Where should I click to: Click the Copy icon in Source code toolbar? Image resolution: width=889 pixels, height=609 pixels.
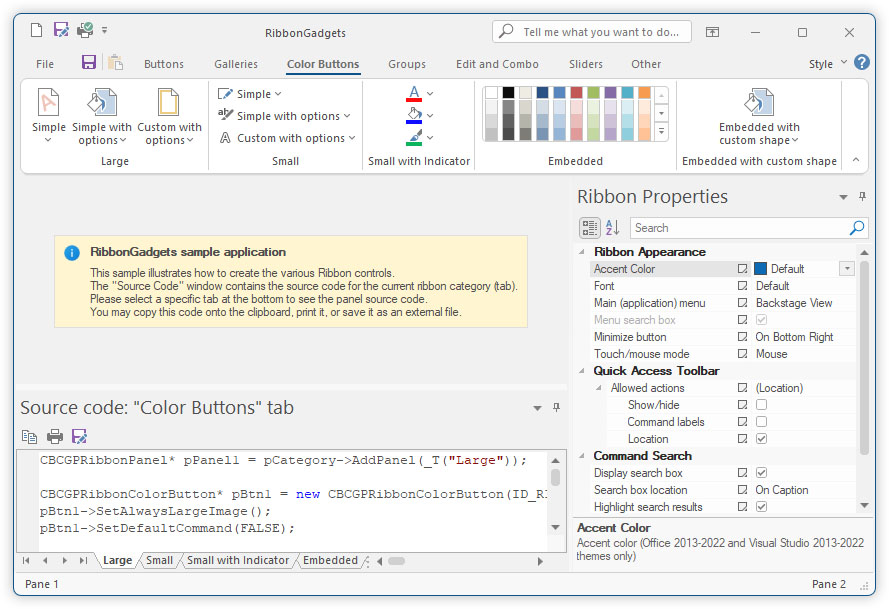tap(30, 436)
